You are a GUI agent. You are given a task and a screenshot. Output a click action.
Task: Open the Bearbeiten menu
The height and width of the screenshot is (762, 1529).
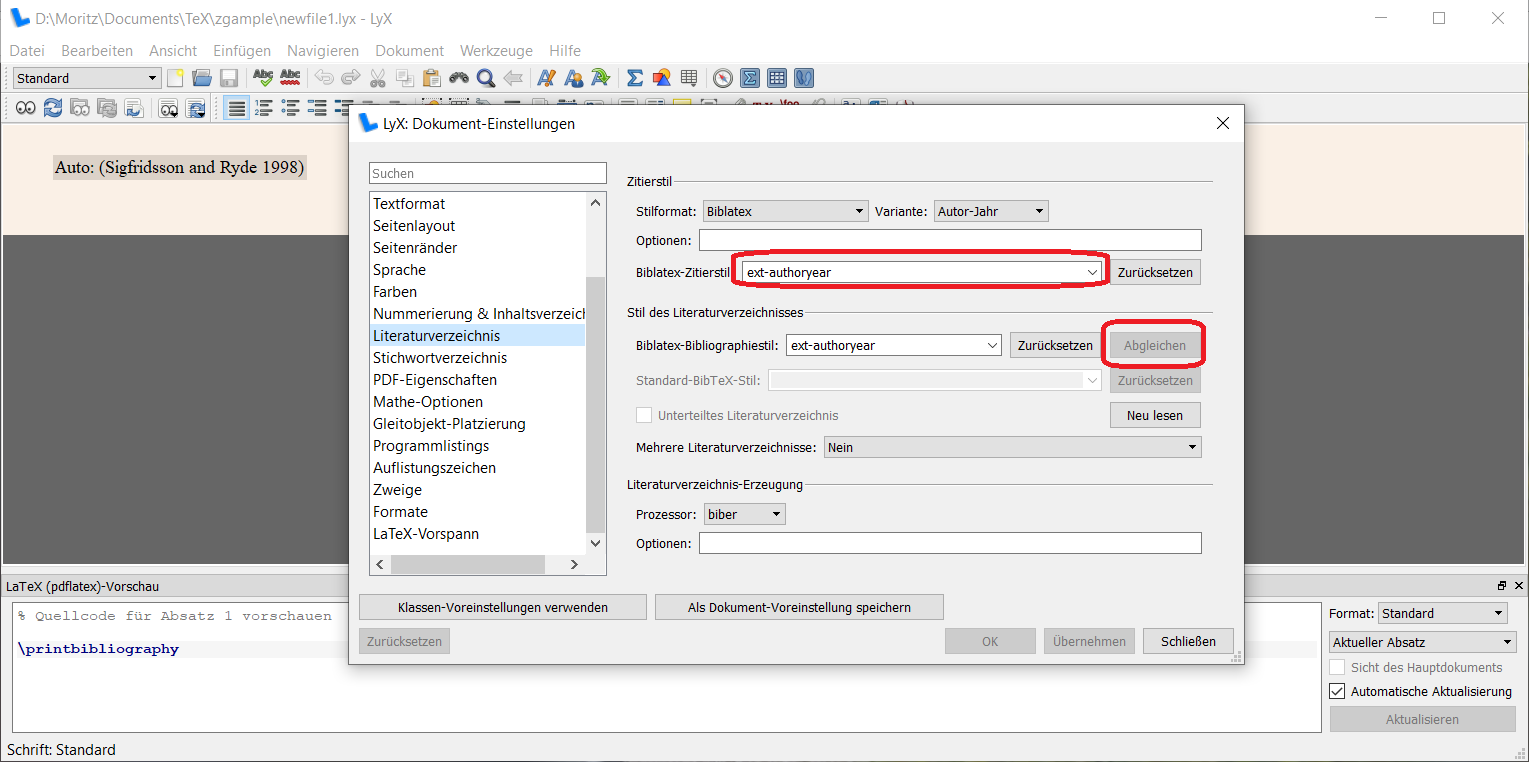click(97, 50)
